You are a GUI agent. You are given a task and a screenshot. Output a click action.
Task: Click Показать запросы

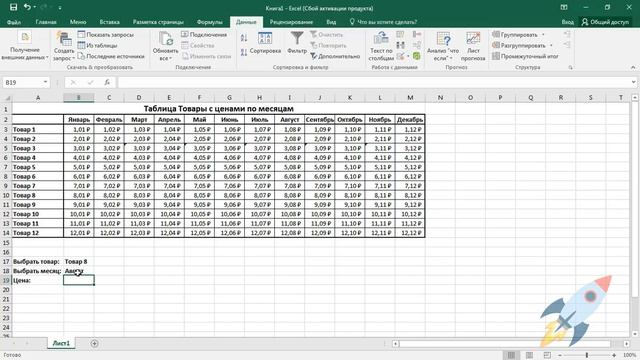coord(106,35)
